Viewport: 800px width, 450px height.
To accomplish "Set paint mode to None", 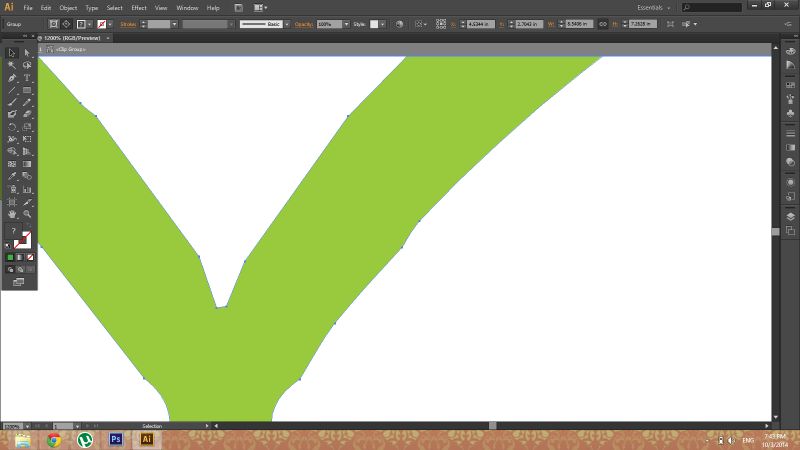I will [x=31, y=257].
